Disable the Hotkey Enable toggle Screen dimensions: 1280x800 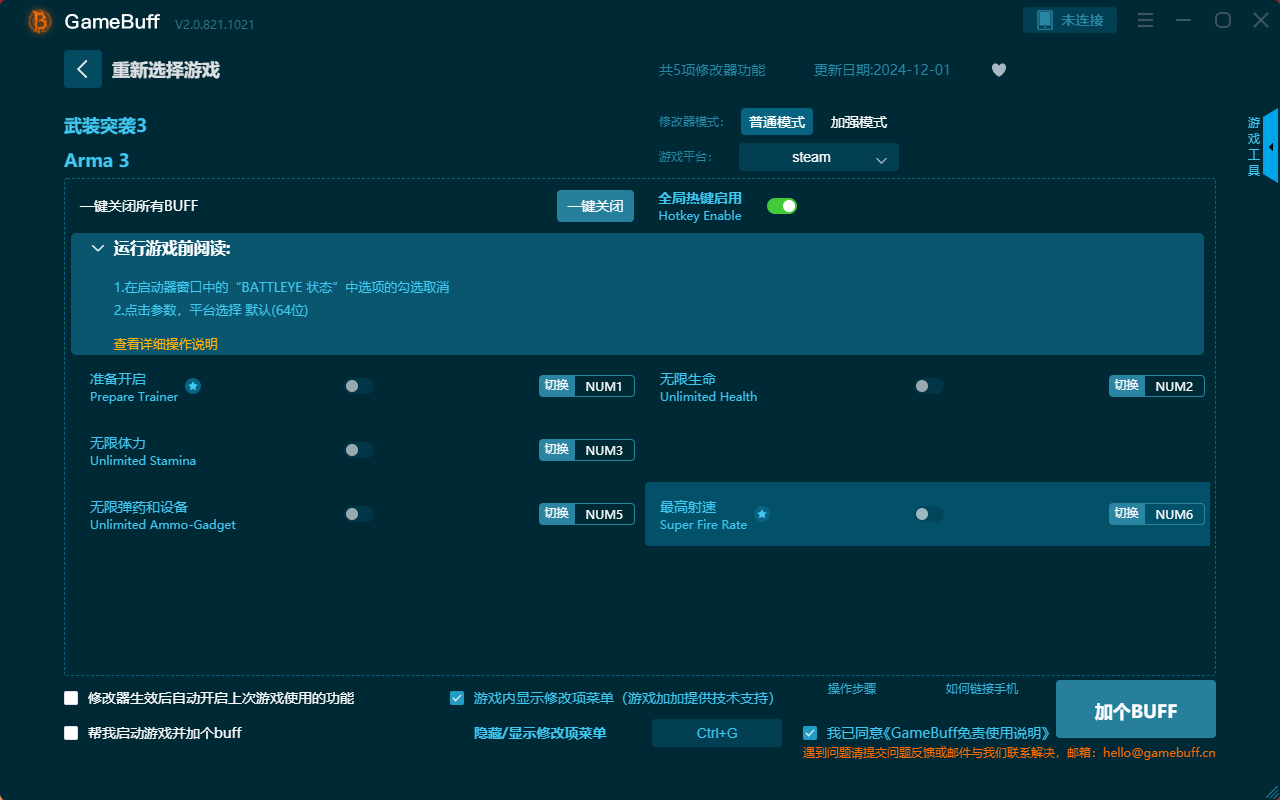tap(782, 205)
